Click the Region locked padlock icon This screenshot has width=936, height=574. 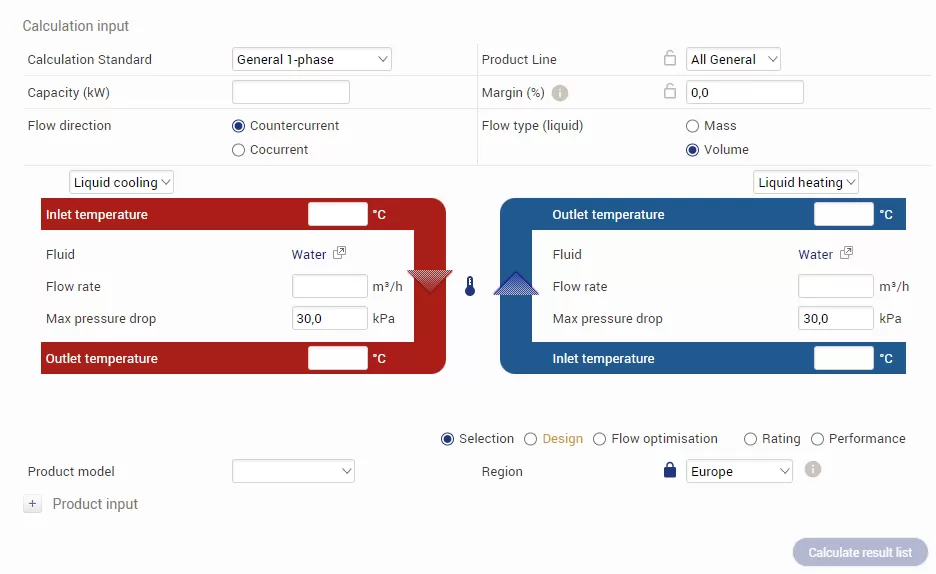(x=670, y=471)
